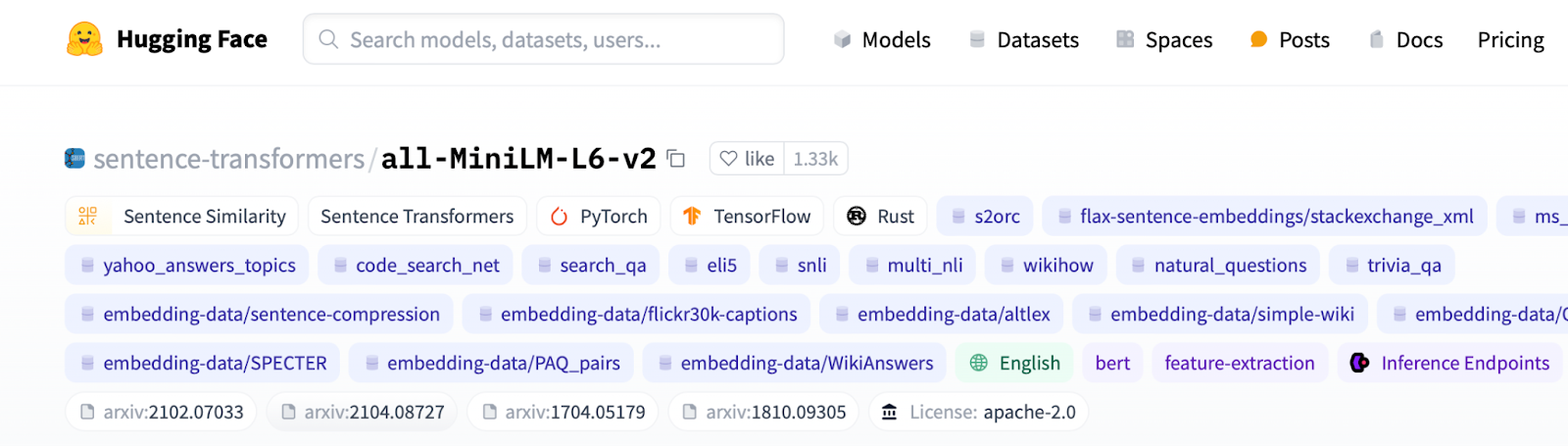Open the Spaces nav item
The image size is (1568, 446).
[1164, 39]
